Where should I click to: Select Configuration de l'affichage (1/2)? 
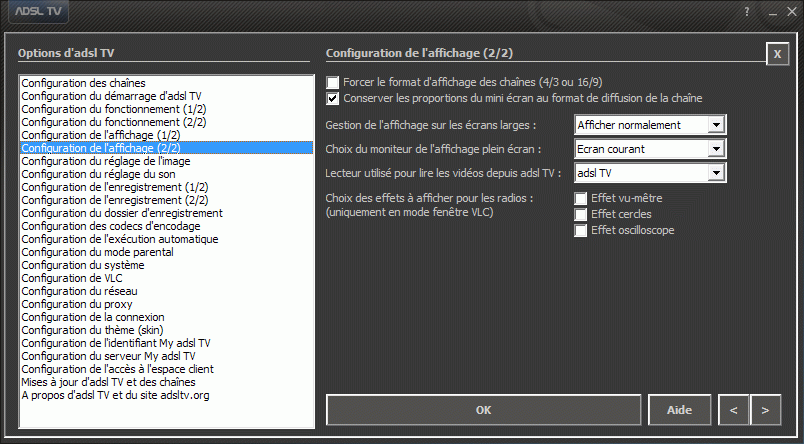coord(167,135)
